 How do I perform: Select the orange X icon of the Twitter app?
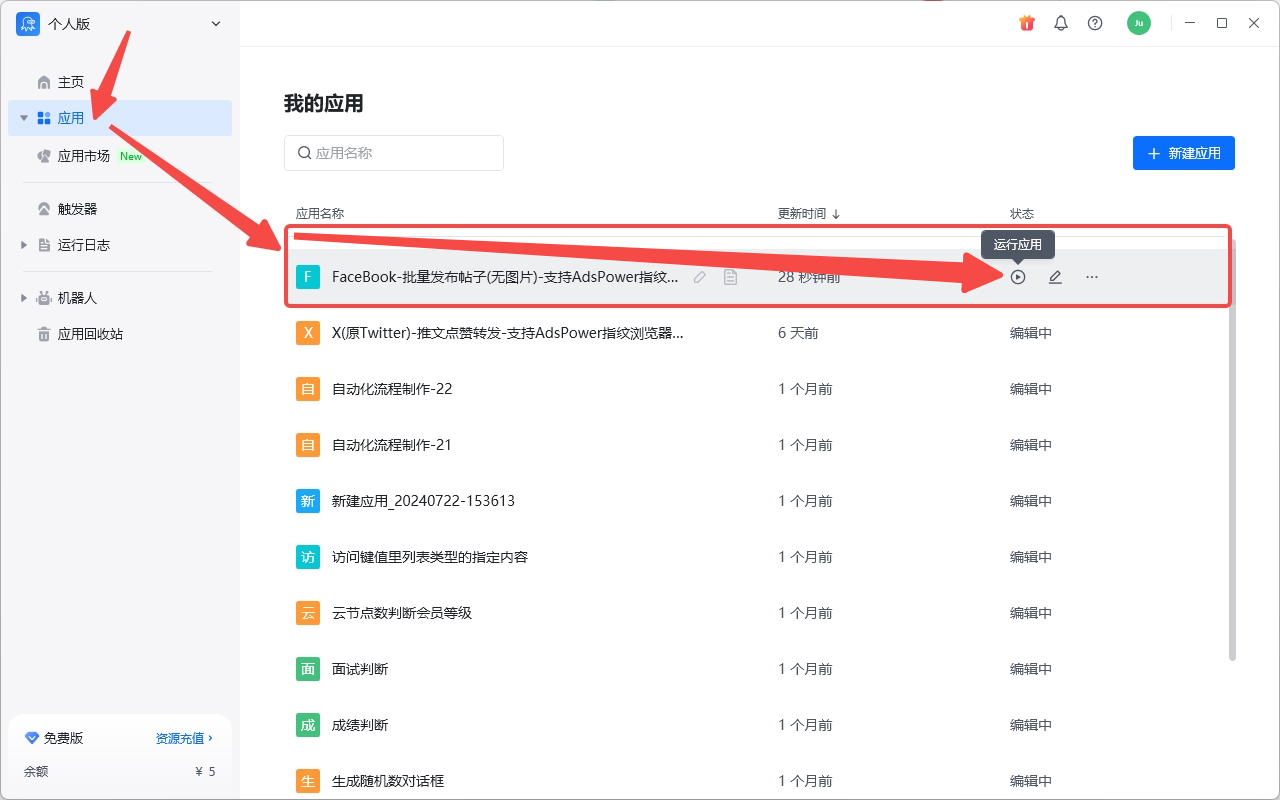(x=308, y=333)
